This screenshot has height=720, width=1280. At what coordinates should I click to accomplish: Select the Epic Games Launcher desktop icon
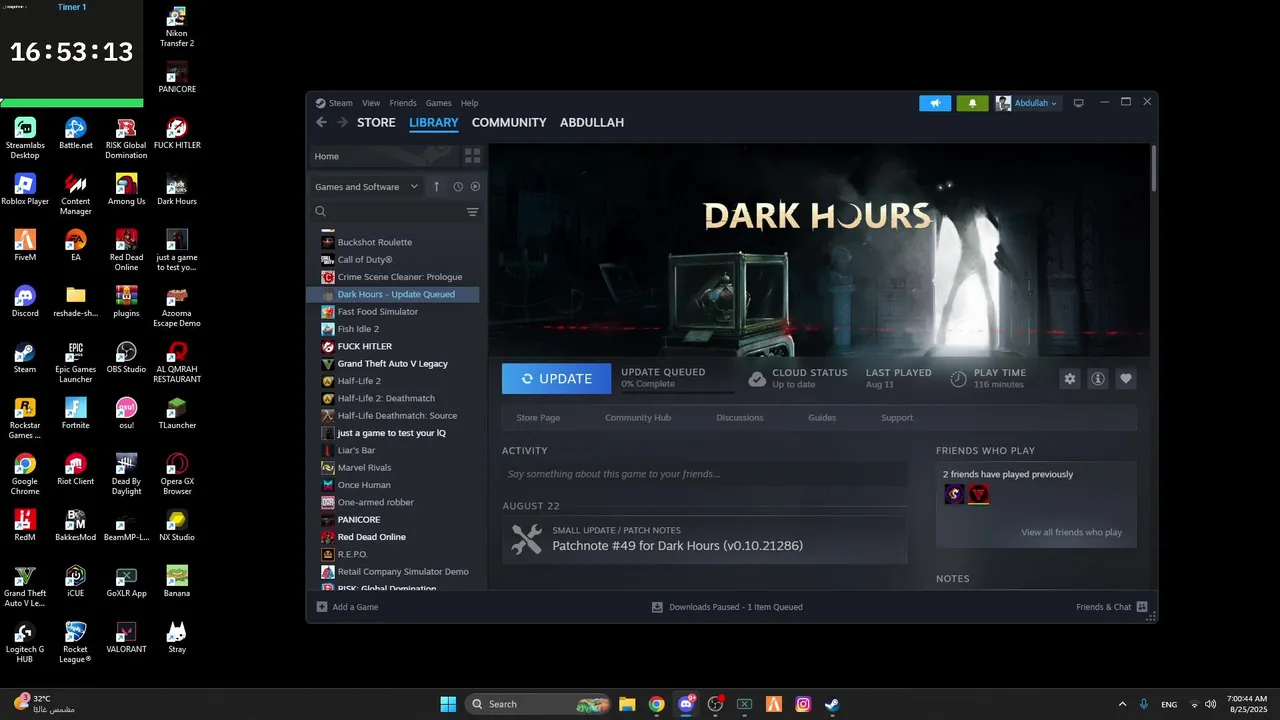pos(75,363)
